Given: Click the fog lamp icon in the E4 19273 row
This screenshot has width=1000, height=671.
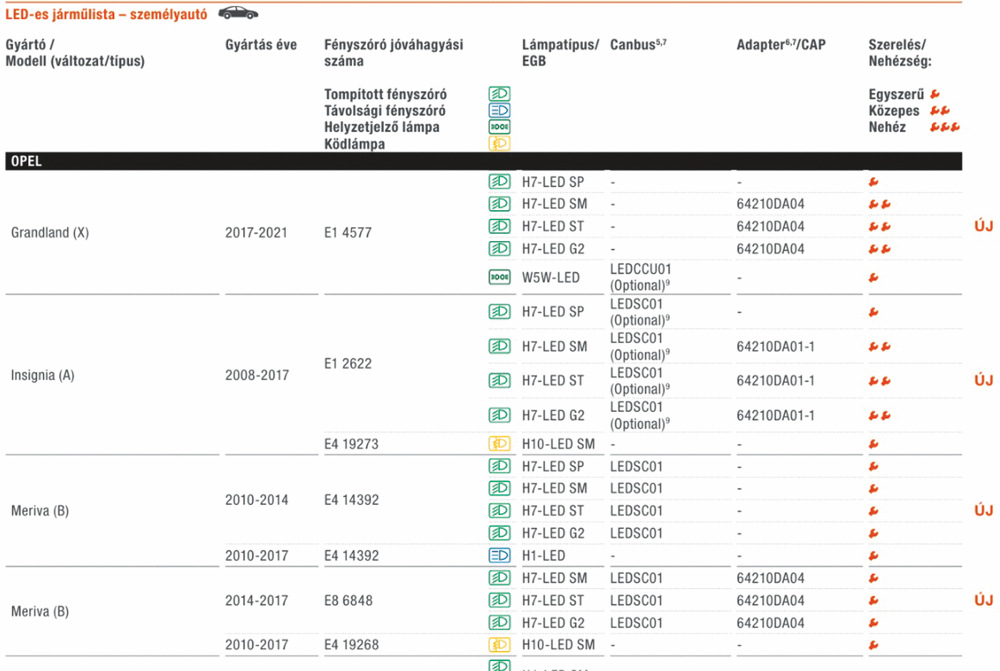Looking at the screenshot, I should pos(499,444).
